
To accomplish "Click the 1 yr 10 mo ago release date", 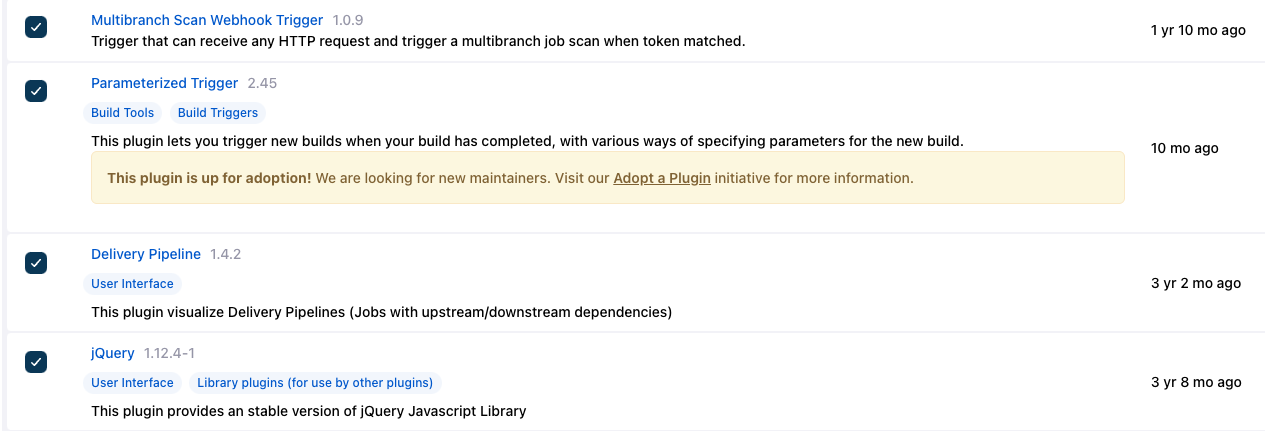I will [1198, 30].
